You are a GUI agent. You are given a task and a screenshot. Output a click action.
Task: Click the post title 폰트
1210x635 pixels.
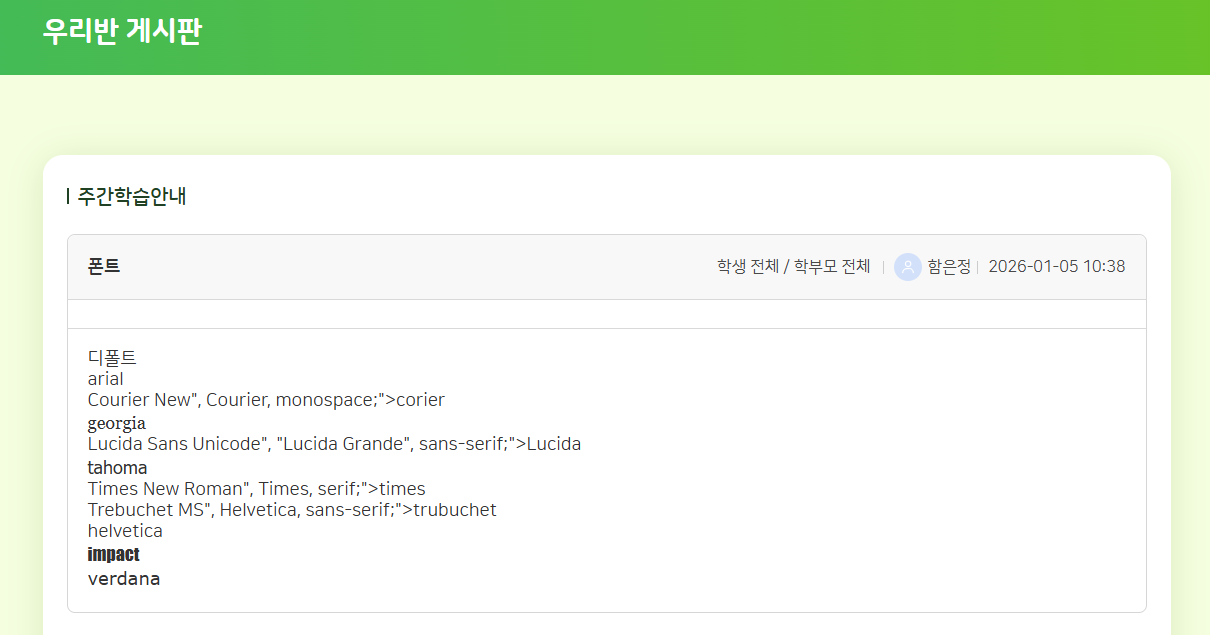coord(104,267)
